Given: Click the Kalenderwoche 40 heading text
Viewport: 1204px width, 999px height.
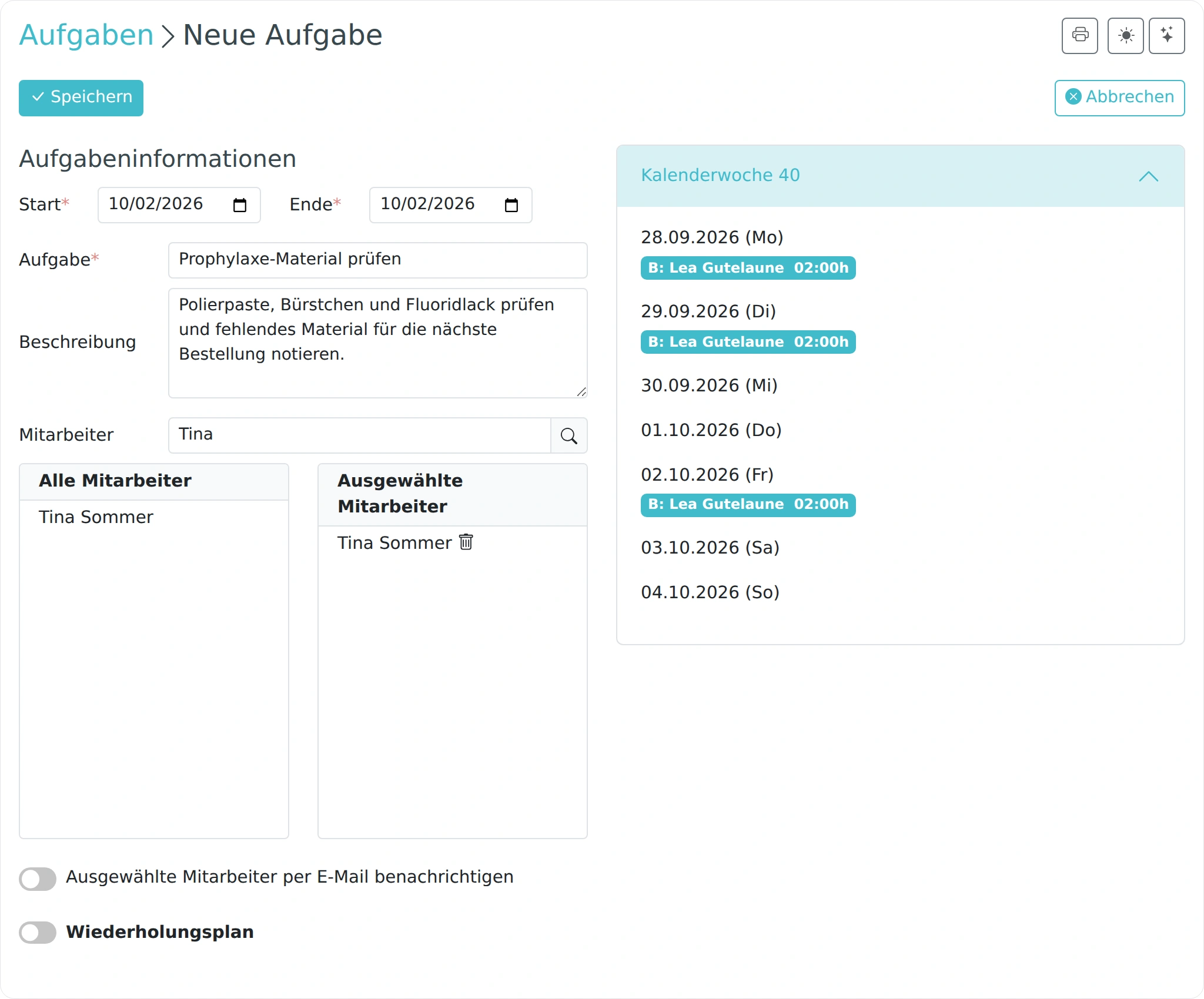Looking at the screenshot, I should (x=720, y=175).
